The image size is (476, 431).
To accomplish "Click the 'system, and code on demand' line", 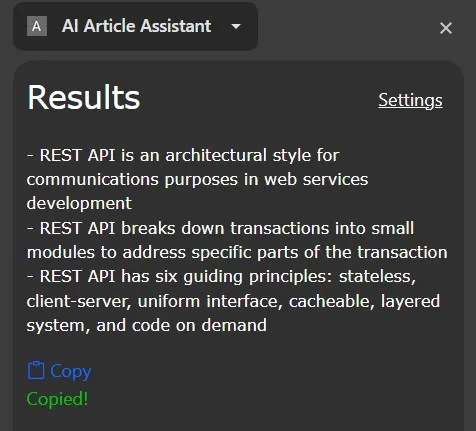I will click(x=147, y=326).
